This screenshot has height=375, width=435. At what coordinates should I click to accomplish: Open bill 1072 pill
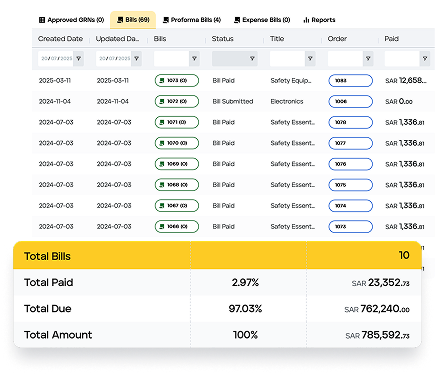coord(177,101)
